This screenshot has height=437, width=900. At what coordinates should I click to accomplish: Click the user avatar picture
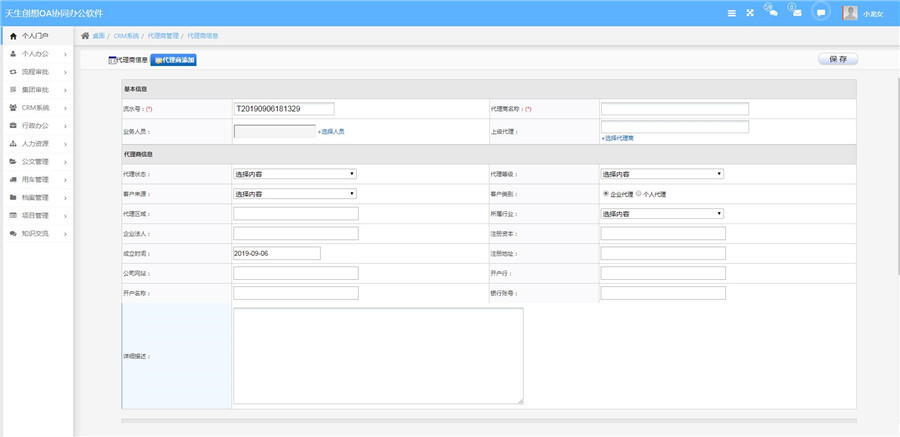coord(850,13)
